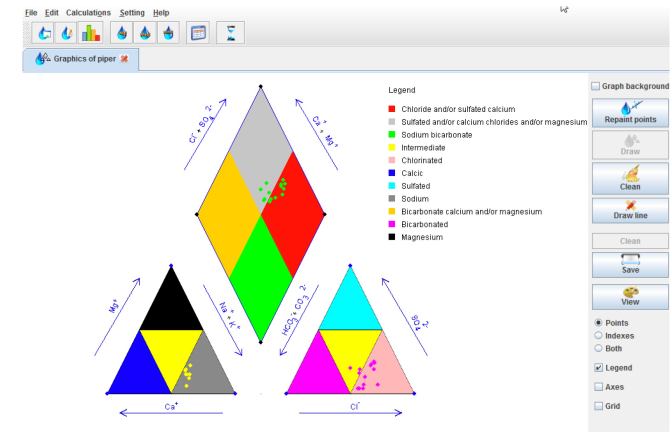The image size is (672, 434).
Task: Click the Save button in side panel
Action: point(629,264)
